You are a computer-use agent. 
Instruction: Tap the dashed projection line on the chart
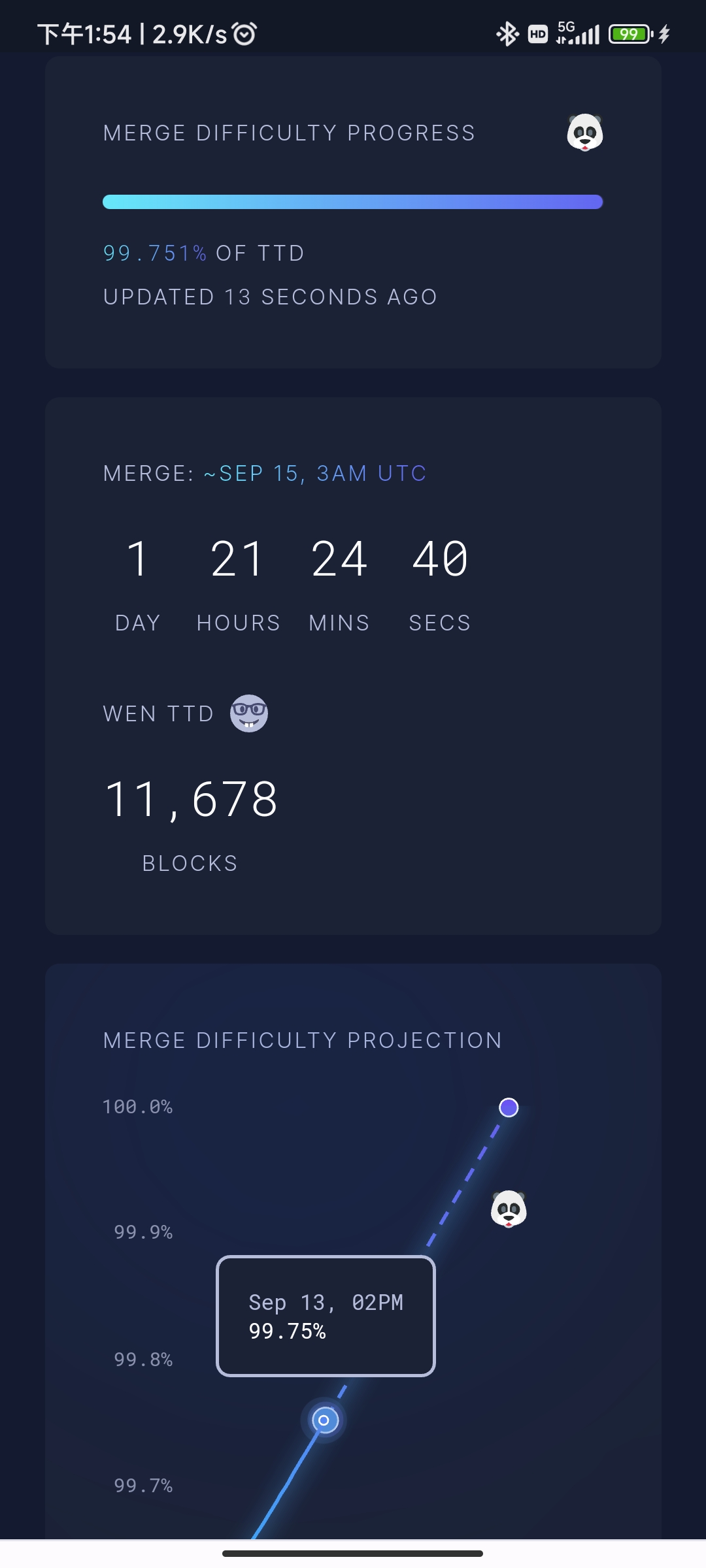click(x=464, y=1183)
